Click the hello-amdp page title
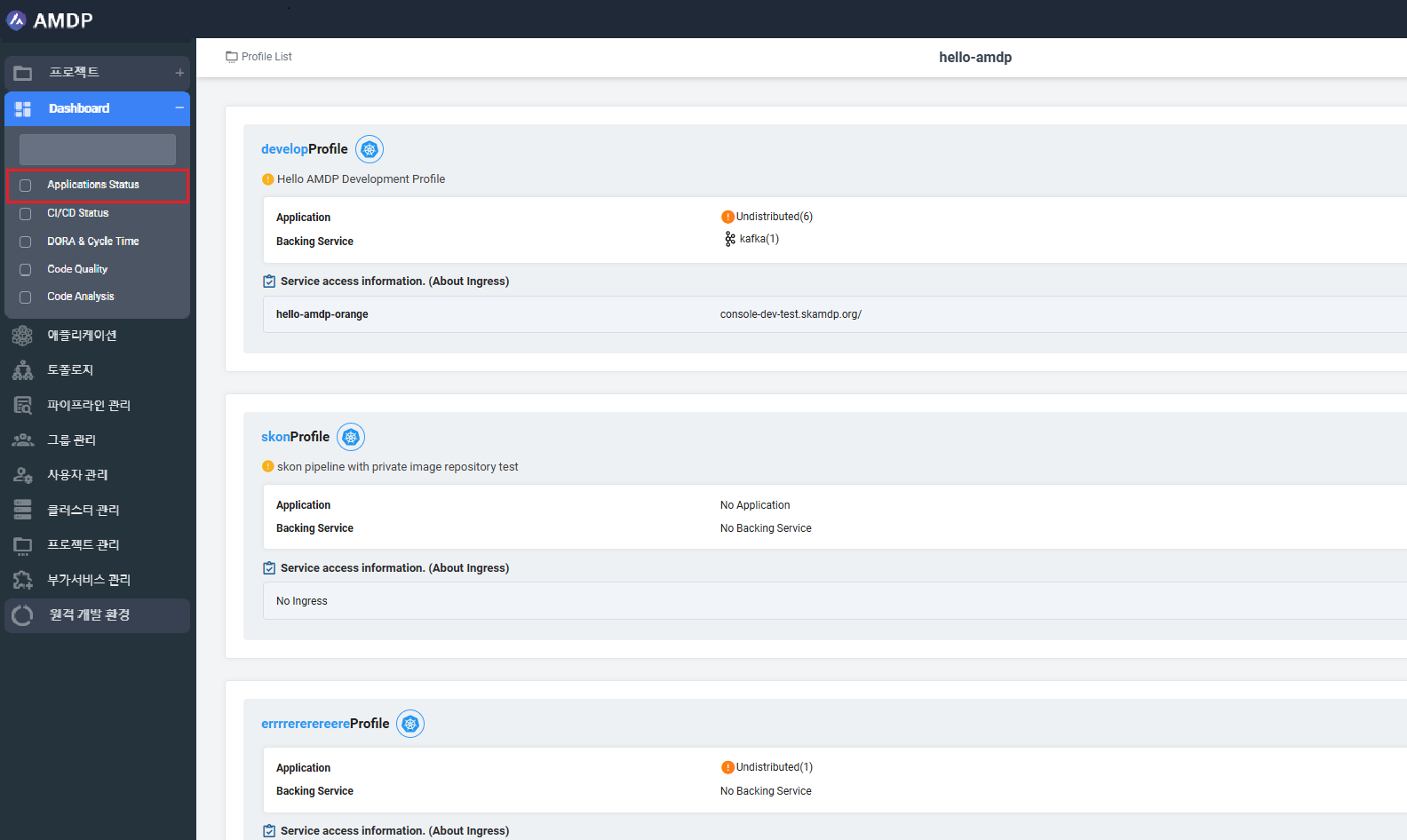 click(975, 58)
